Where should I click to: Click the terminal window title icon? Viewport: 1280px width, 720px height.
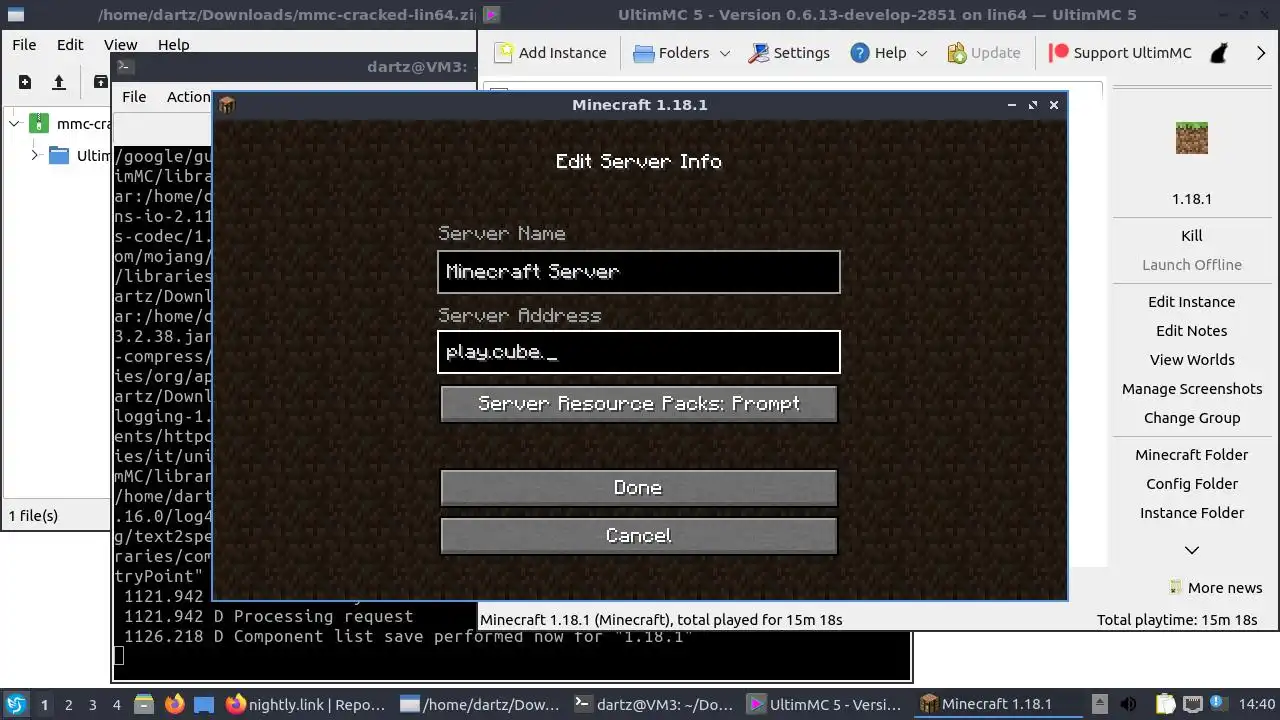pyautogui.click(x=125, y=67)
